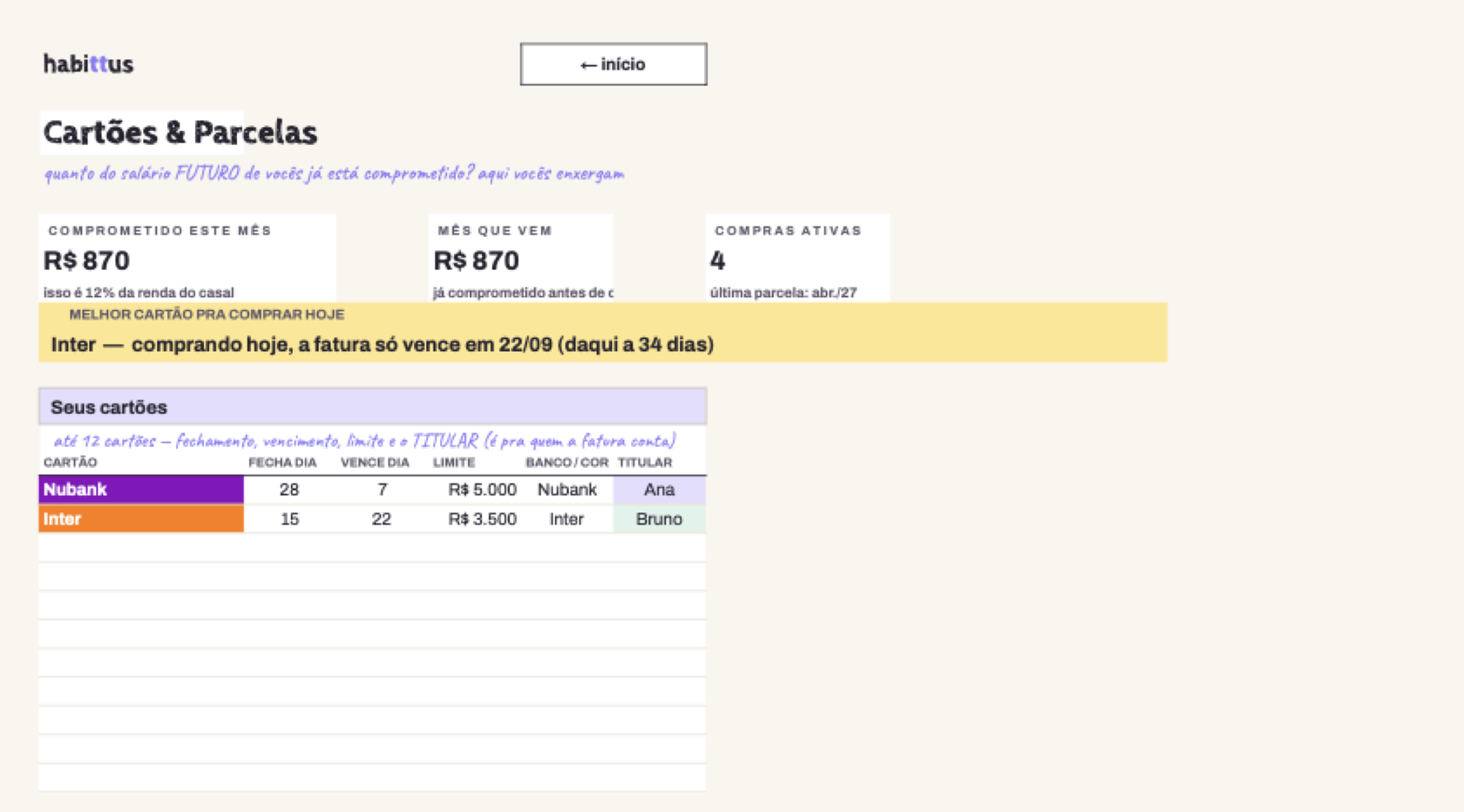
Task: Select the first empty card row
Action: (x=373, y=548)
